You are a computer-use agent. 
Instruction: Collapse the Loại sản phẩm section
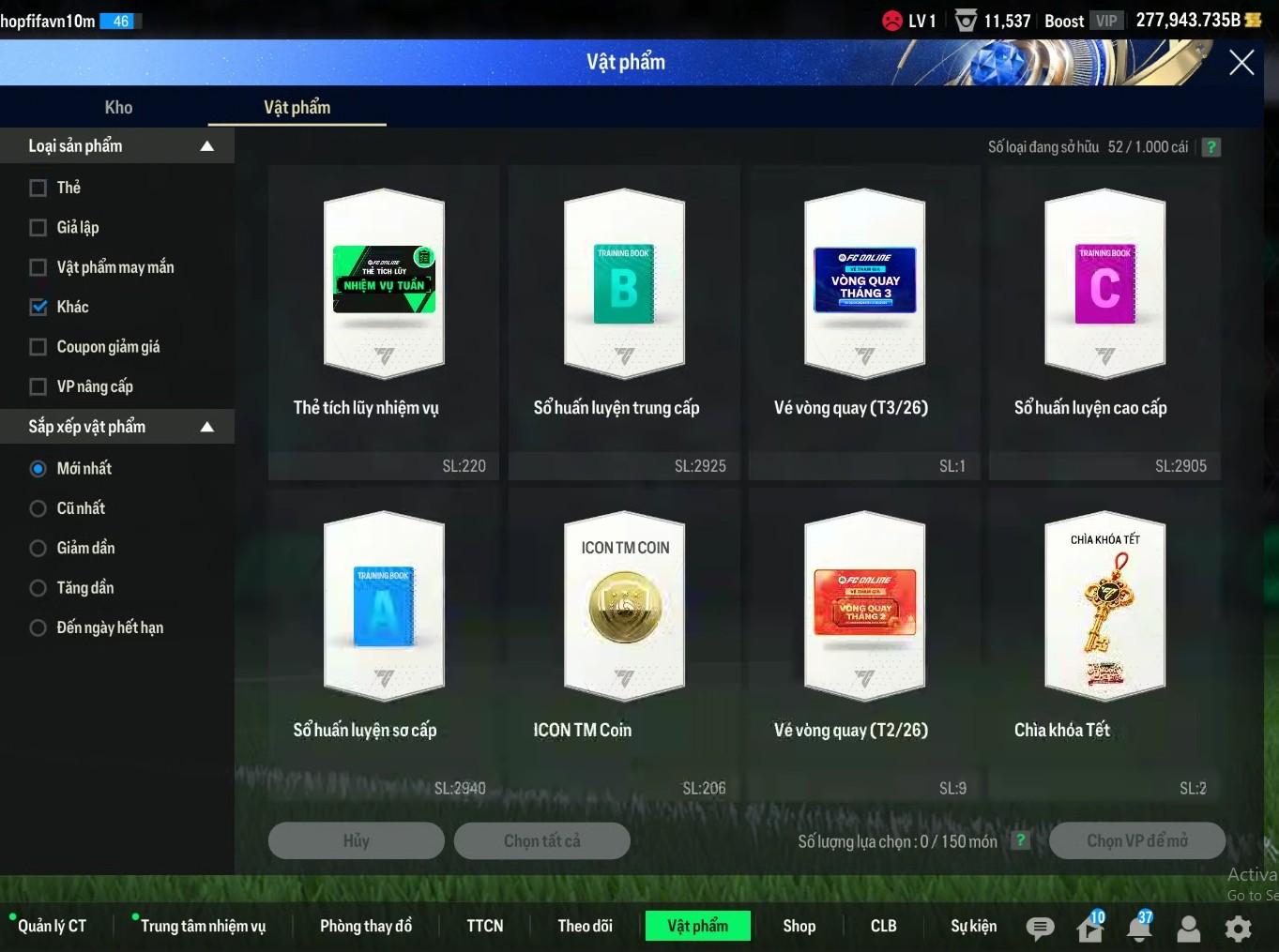tap(207, 146)
